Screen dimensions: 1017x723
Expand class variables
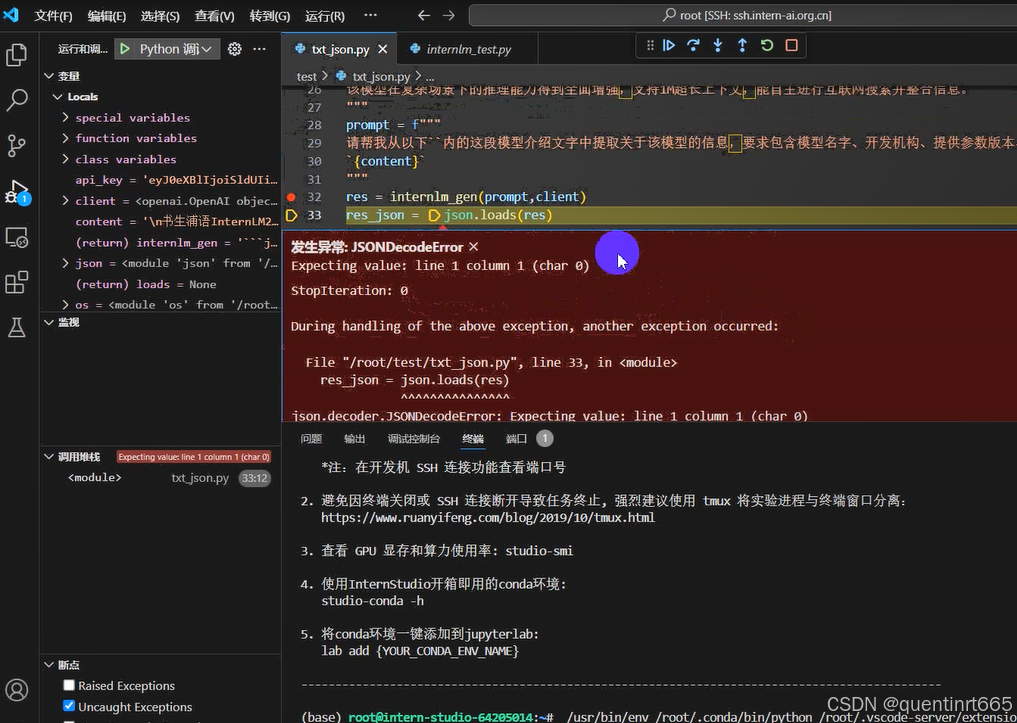(x=65, y=159)
